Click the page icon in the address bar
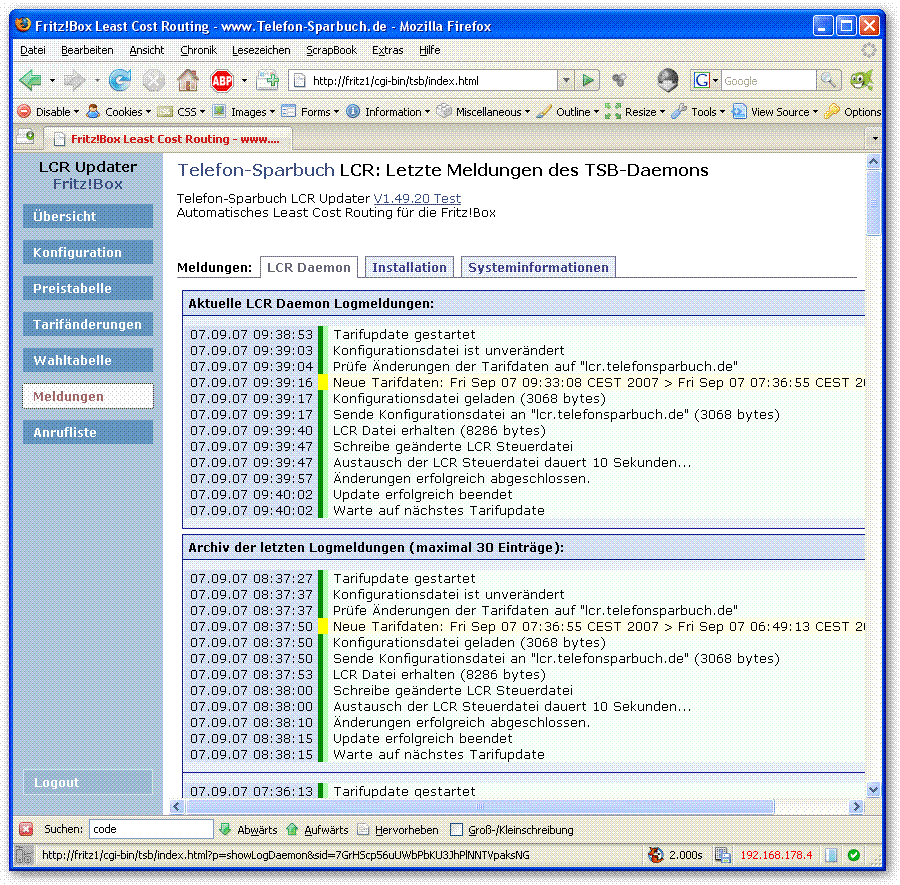Image resolution: width=900 pixels, height=885 pixels. pyautogui.click(x=300, y=81)
